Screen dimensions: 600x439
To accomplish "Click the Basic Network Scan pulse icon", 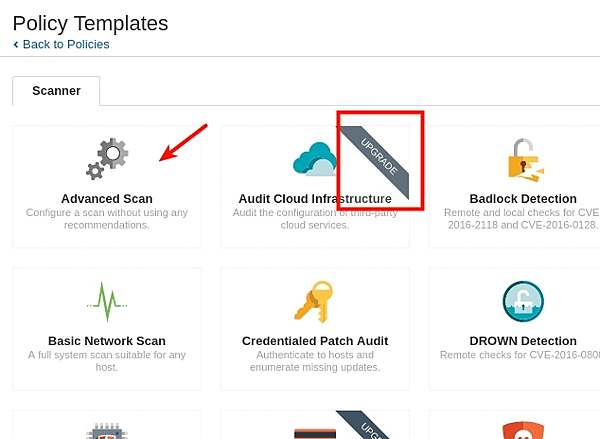I will (x=107, y=301).
